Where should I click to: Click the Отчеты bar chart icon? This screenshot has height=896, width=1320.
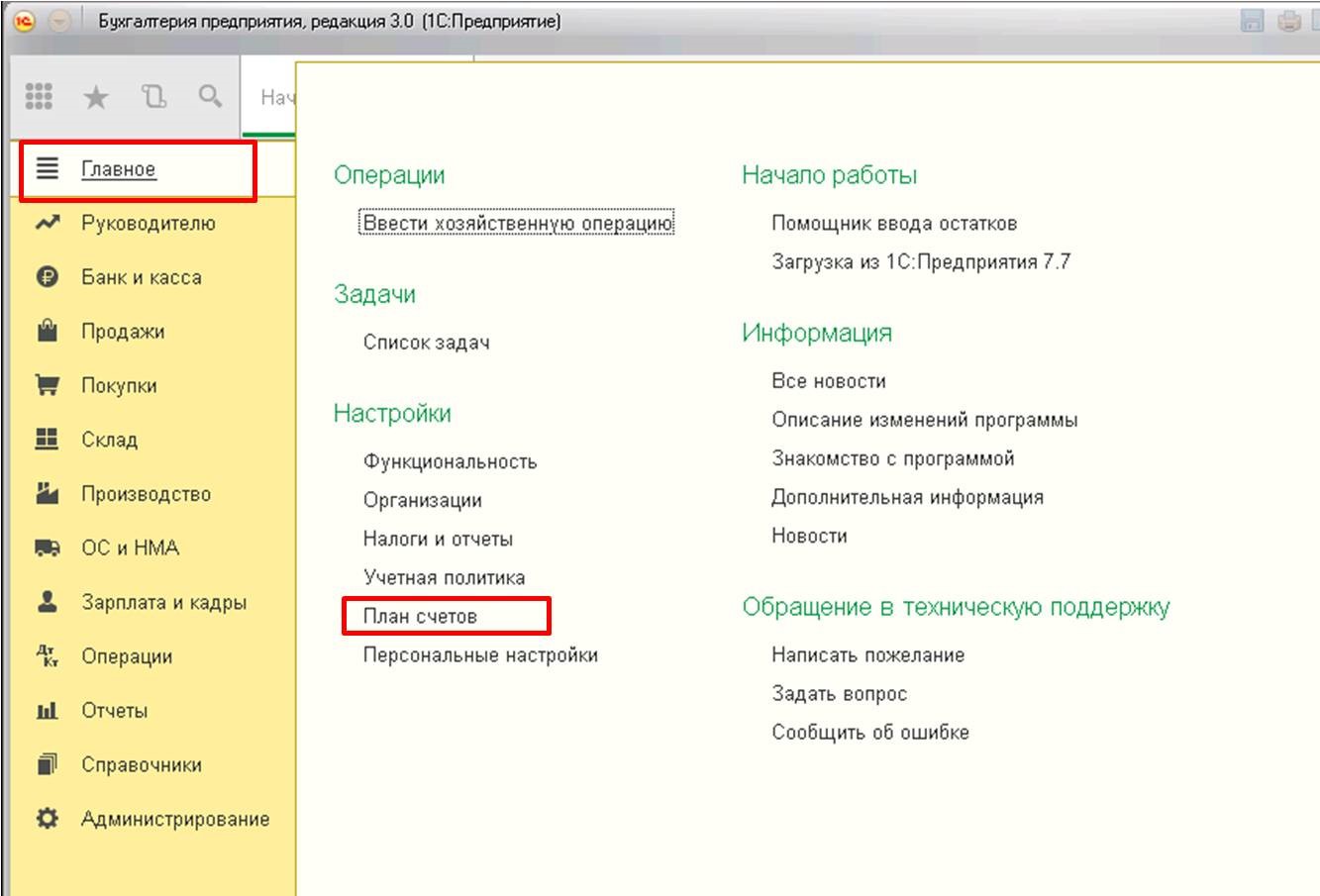coord(48,710)
